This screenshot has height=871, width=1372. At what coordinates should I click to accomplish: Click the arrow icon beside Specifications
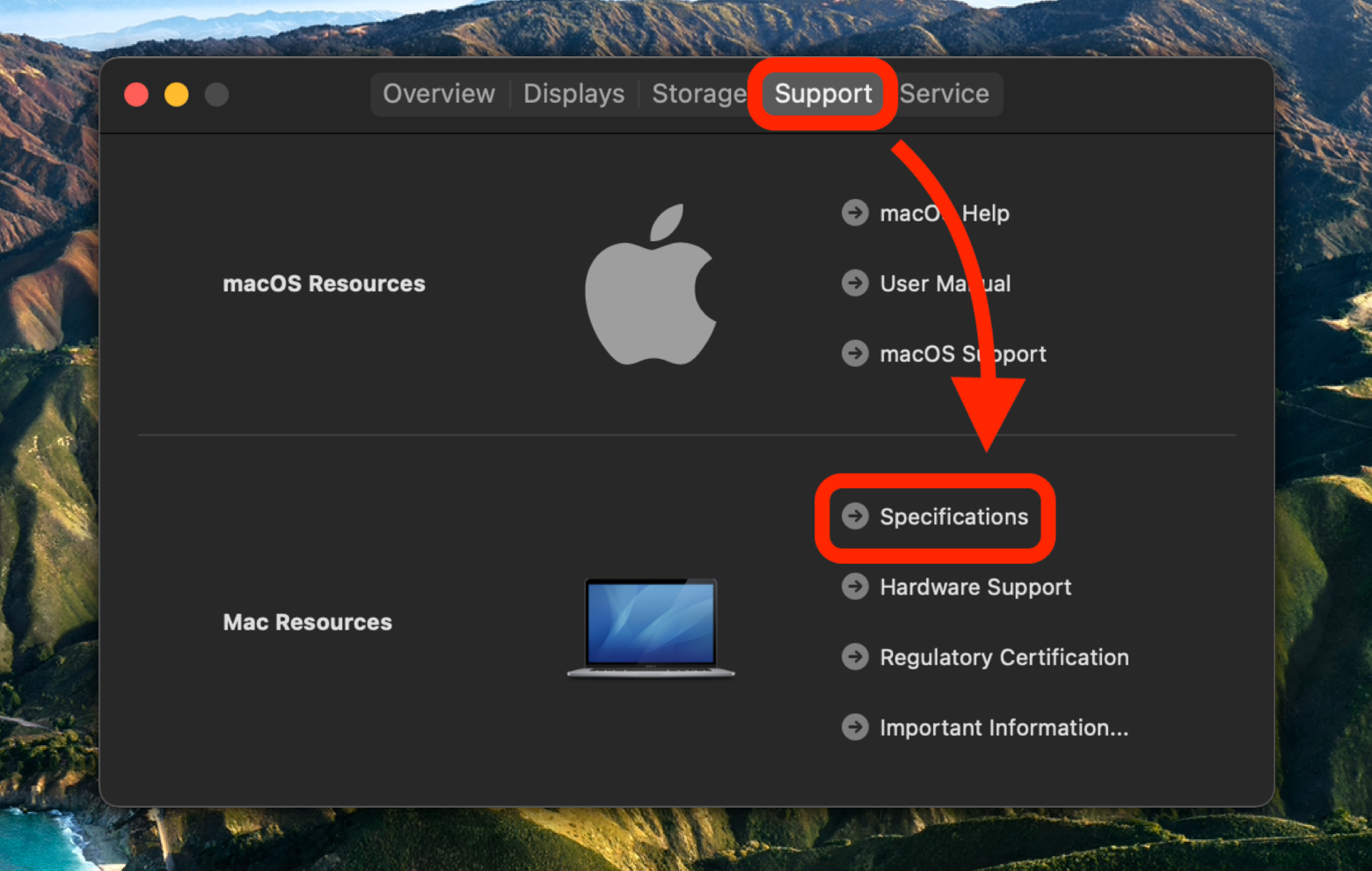point(854,517)
